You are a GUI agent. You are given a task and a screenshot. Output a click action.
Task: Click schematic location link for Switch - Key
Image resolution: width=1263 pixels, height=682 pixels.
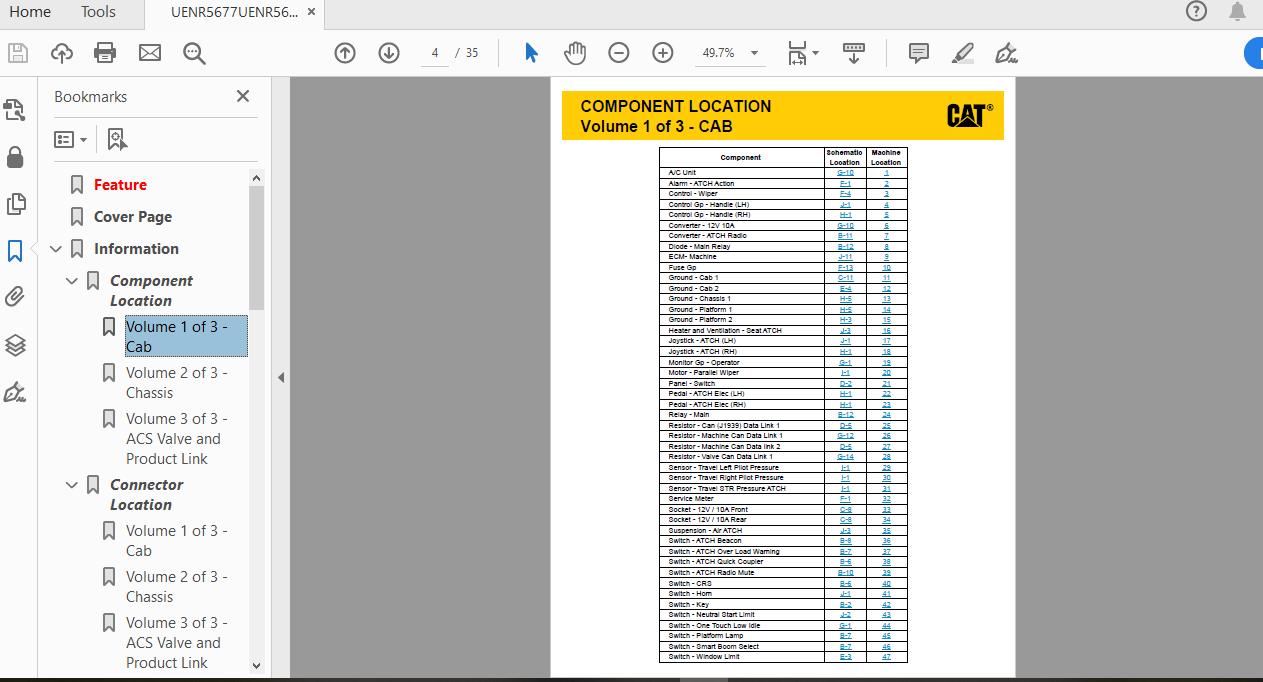(845, 604)
